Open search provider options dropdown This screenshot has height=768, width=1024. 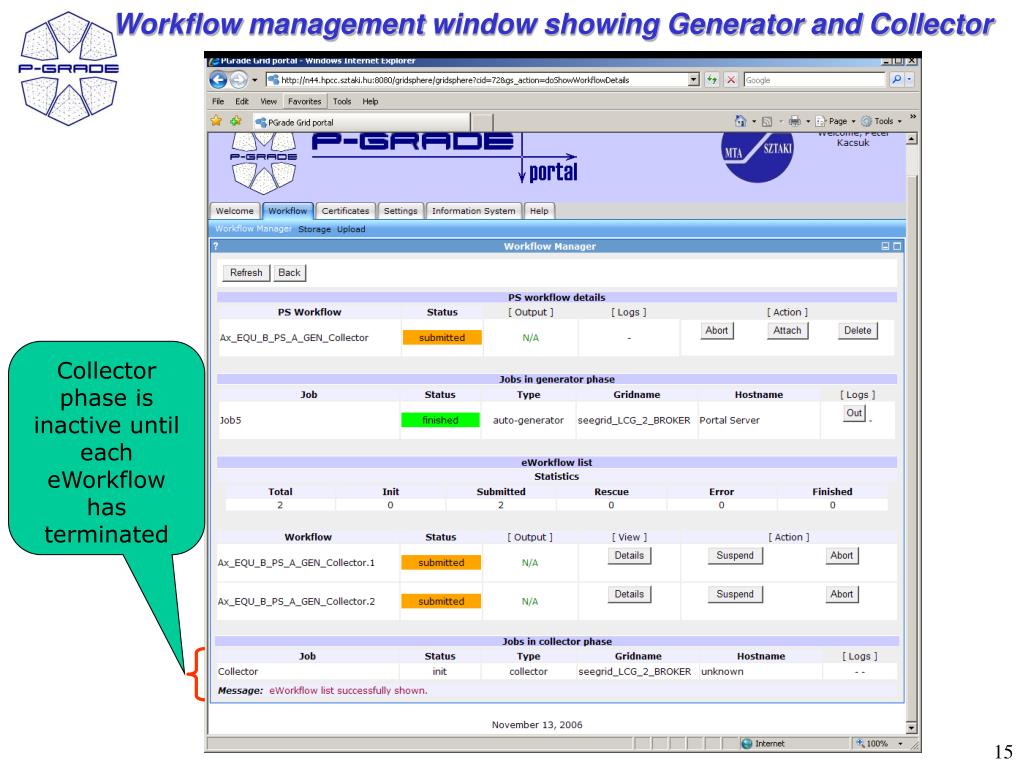[x=909, y=80]
